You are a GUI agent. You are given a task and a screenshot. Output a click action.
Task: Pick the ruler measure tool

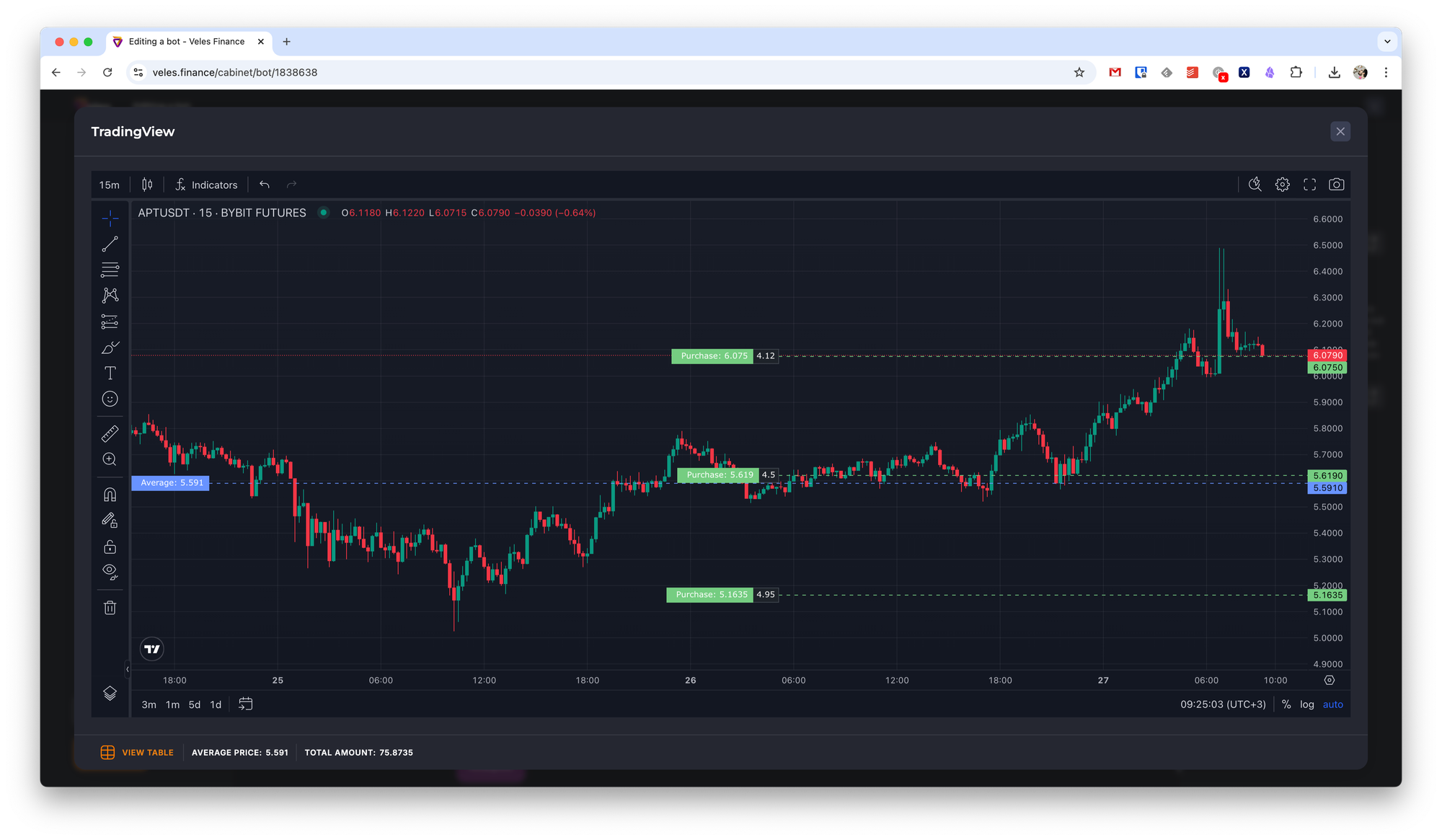pyautogui.click(x=110, y=434)
